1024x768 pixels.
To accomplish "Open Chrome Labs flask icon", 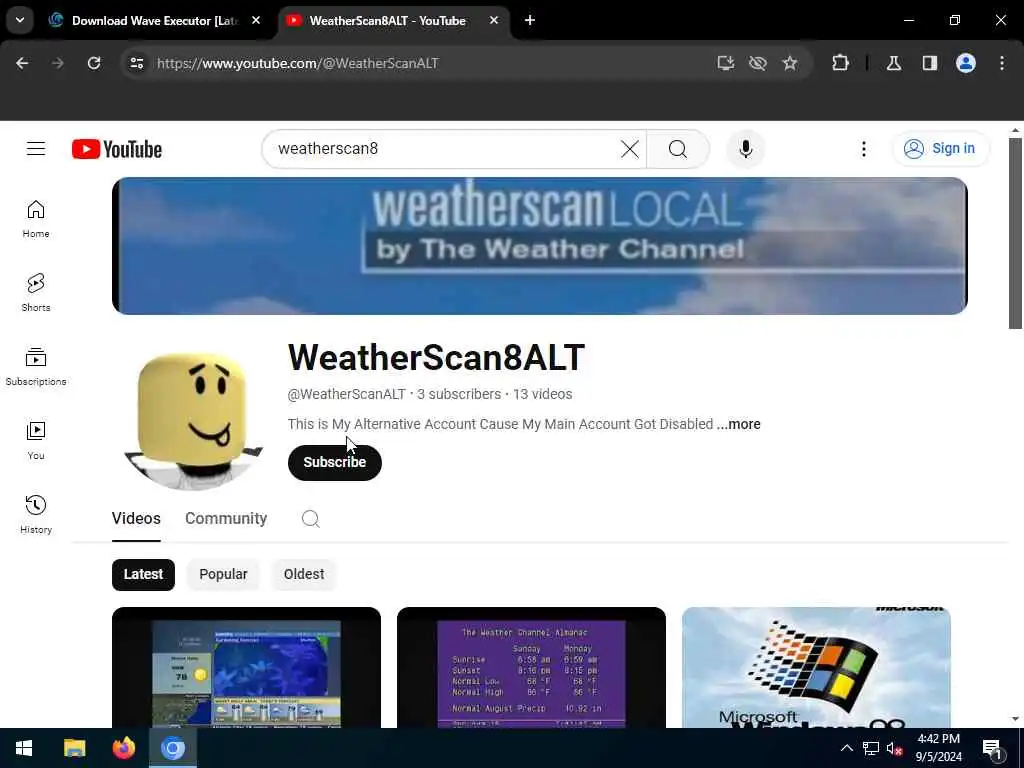I will pyautogui.click(x=894, y=63).
